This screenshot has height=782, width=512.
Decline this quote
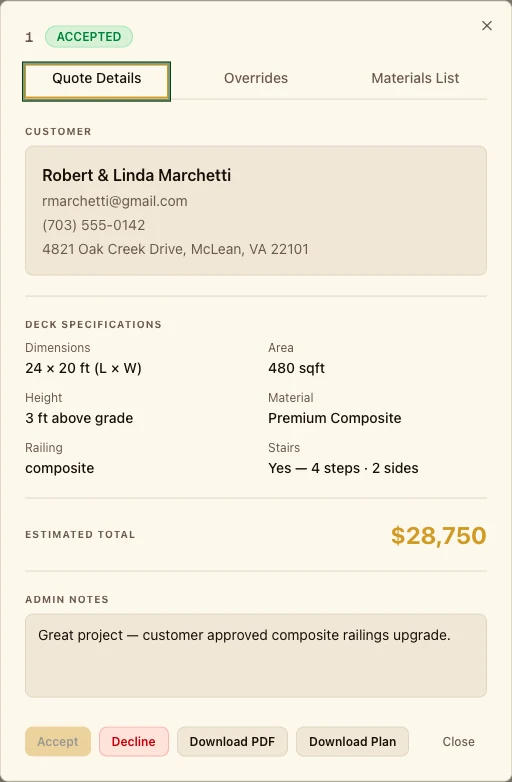pos(134,742)
